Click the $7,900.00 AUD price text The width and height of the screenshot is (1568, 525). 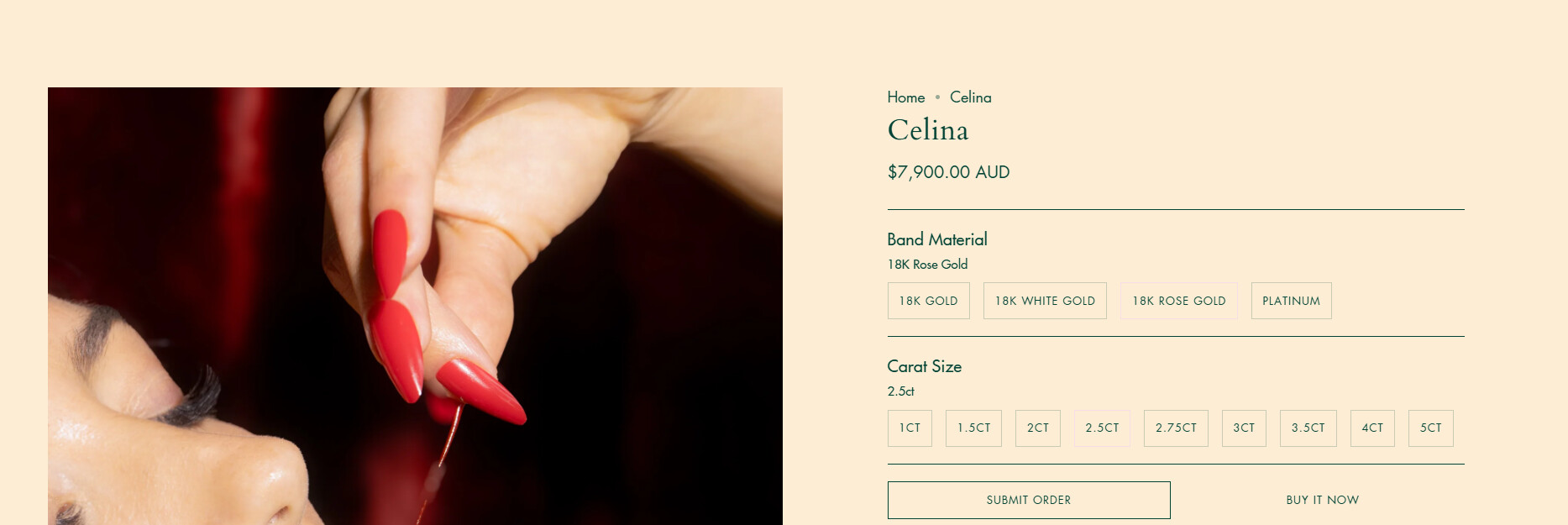point(948,172)
